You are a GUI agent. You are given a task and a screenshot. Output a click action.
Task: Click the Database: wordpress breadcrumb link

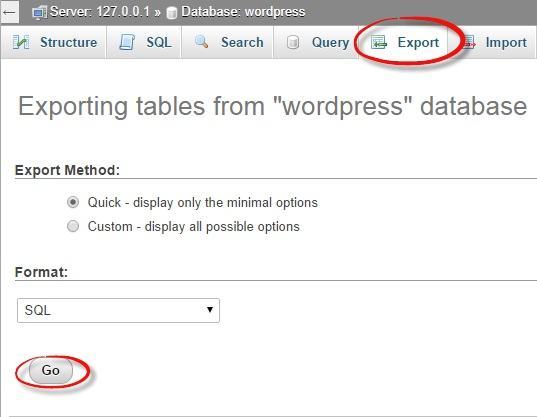(243, 12)
